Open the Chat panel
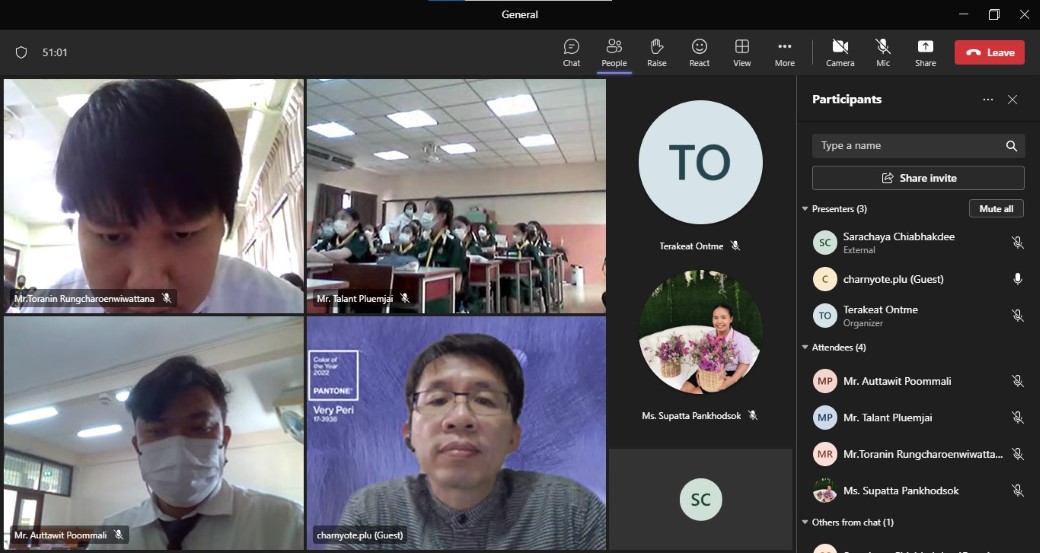This screenshot has height=553, width=1040. point(571,52)
